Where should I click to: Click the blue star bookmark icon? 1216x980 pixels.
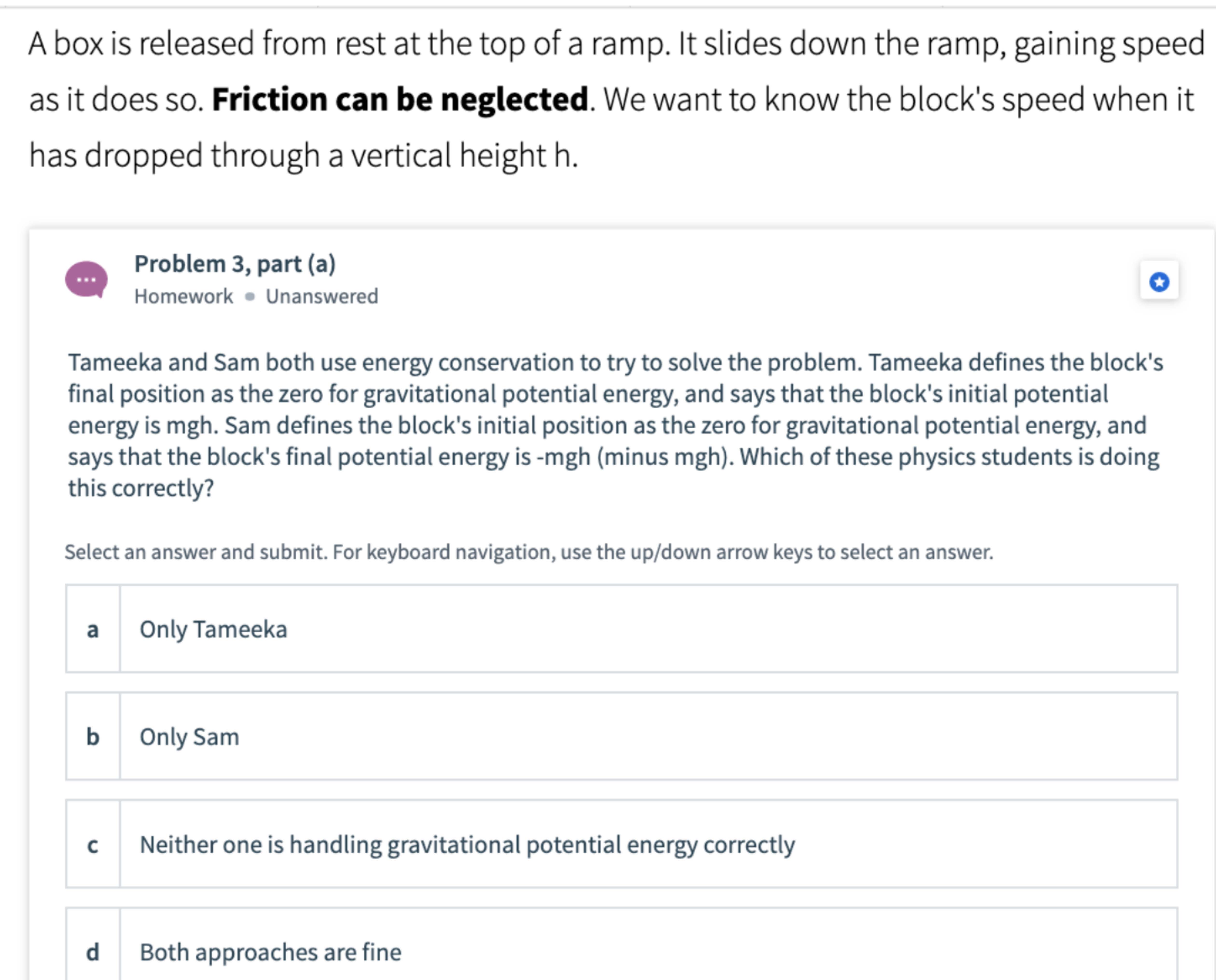1159,281
